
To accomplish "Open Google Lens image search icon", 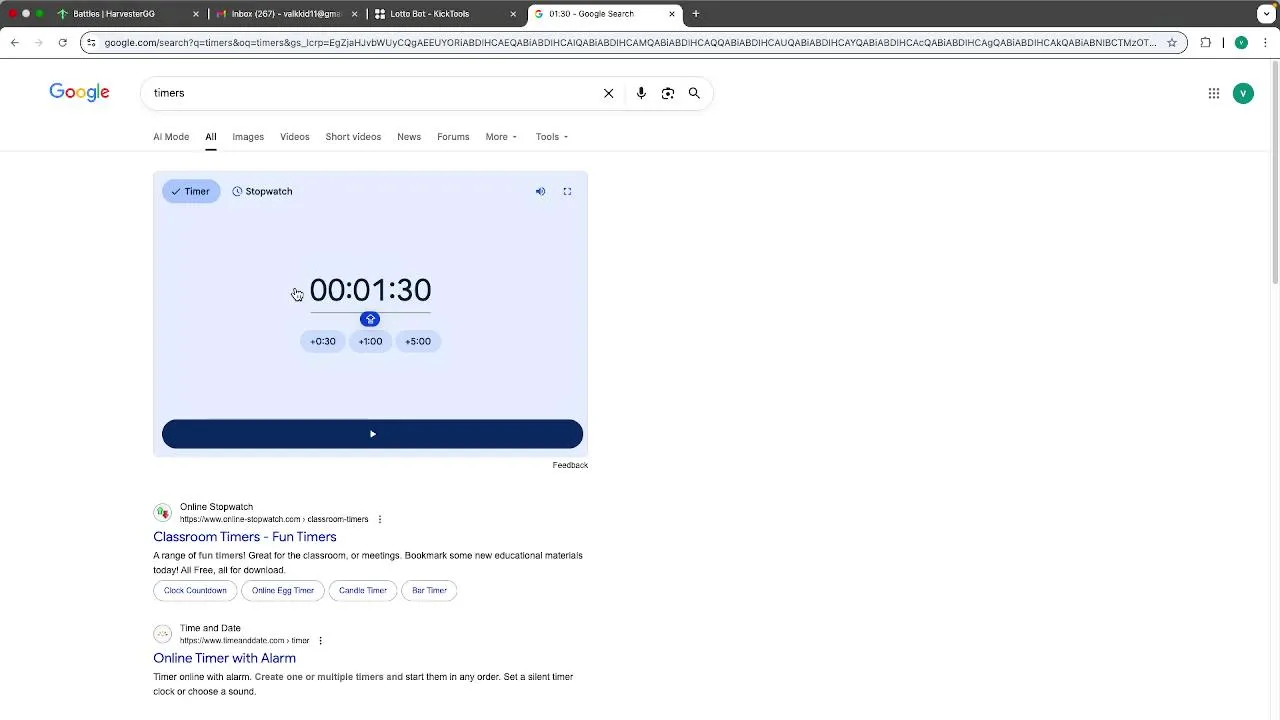I will click(x=668, y=93).
